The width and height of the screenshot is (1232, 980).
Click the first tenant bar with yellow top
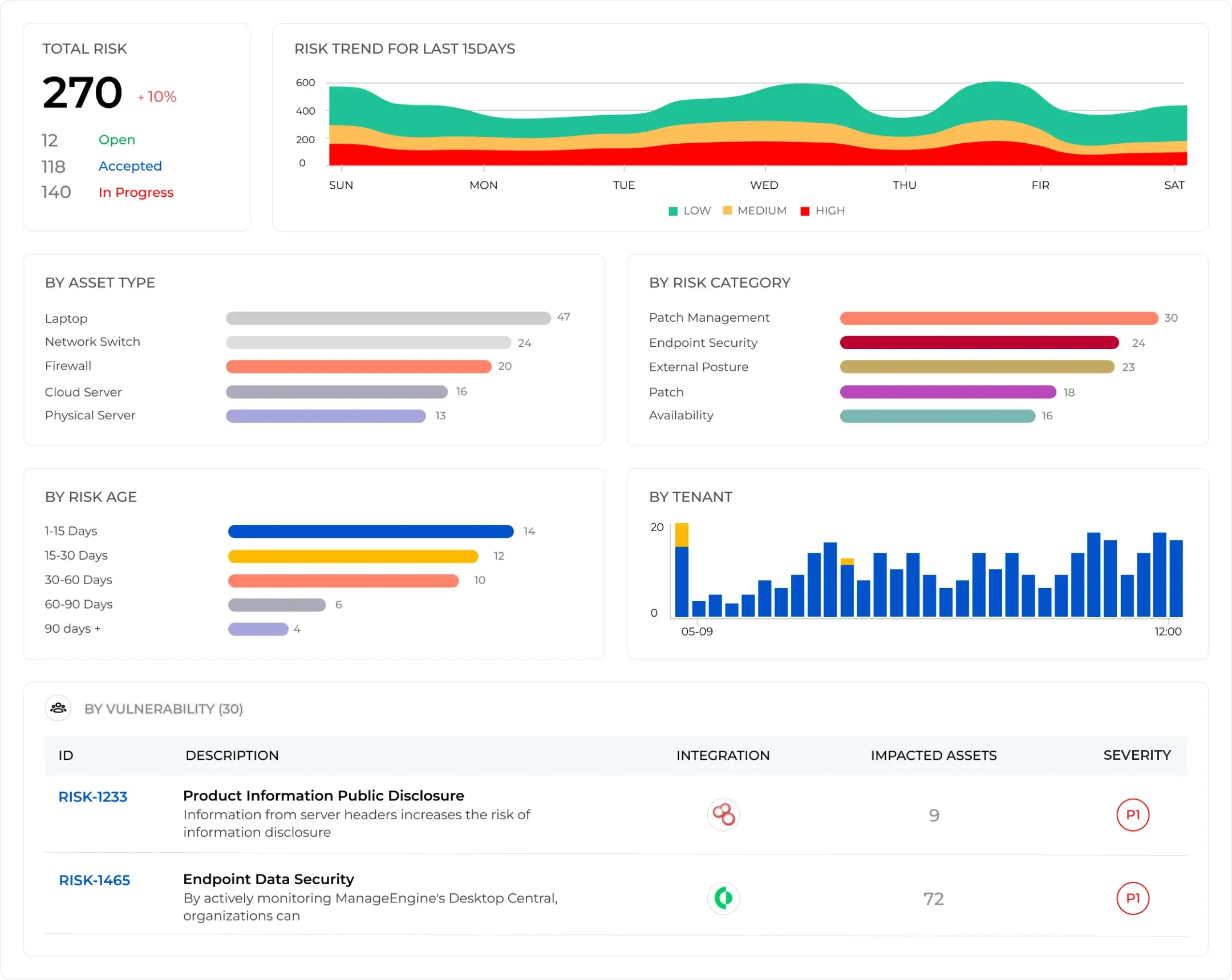[x=682, y=570]
